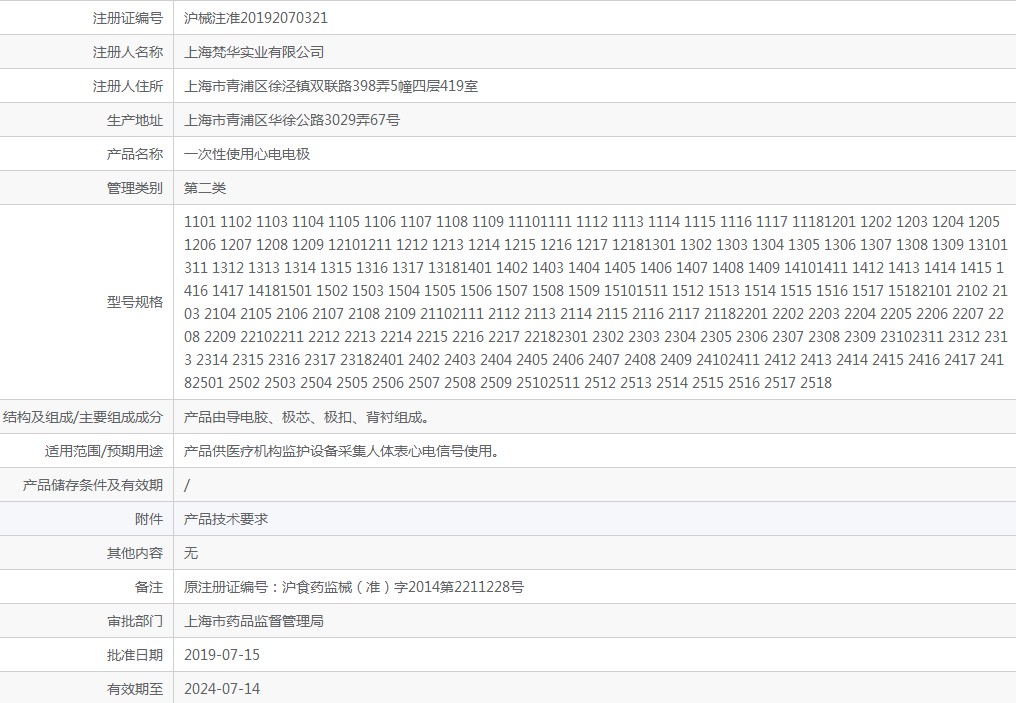This screenshot has width=1016, height=703.
Task: Click management class value 第二类
Action: tap(205, 188)
